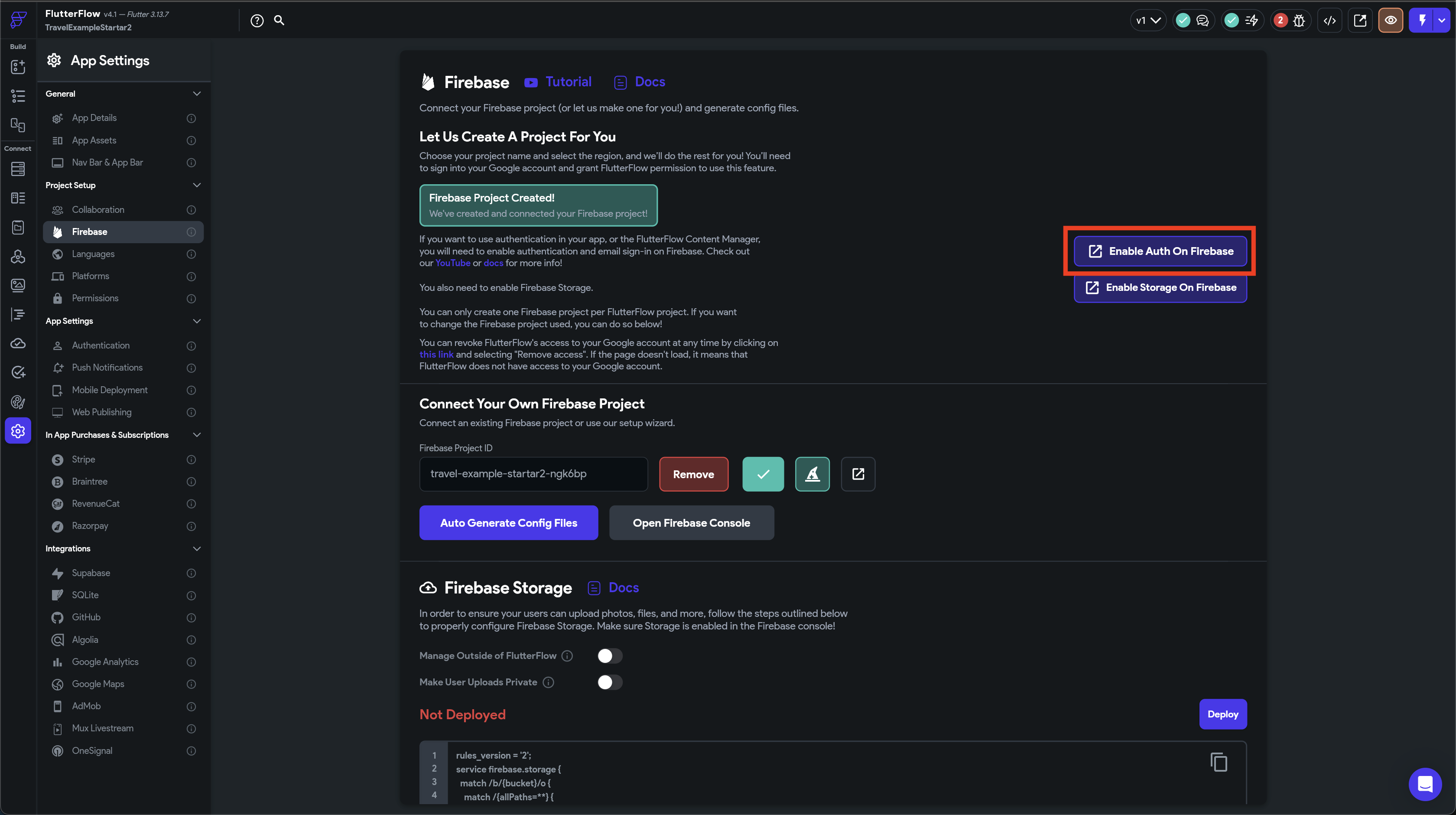Screen dimensions: 1456x815
Task: Copy storage rules with copy icon
Action: click(1219, 763)
